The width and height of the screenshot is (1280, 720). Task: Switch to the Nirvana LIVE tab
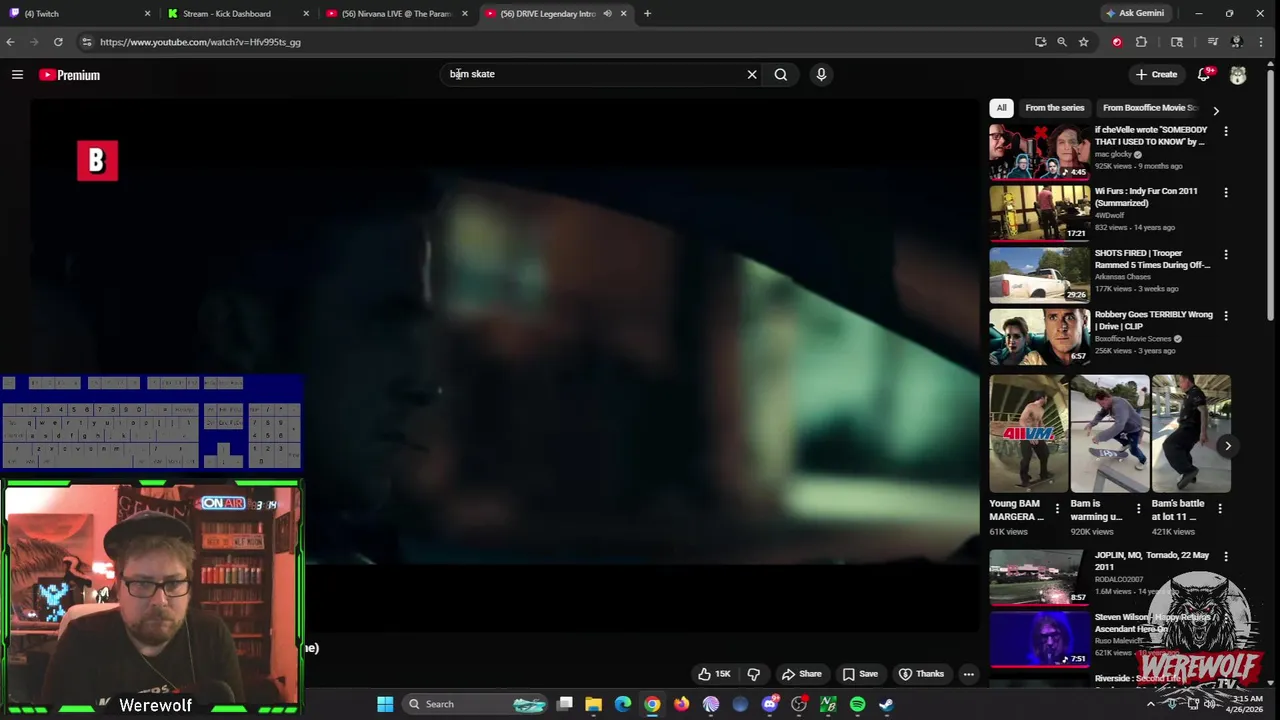397,13
